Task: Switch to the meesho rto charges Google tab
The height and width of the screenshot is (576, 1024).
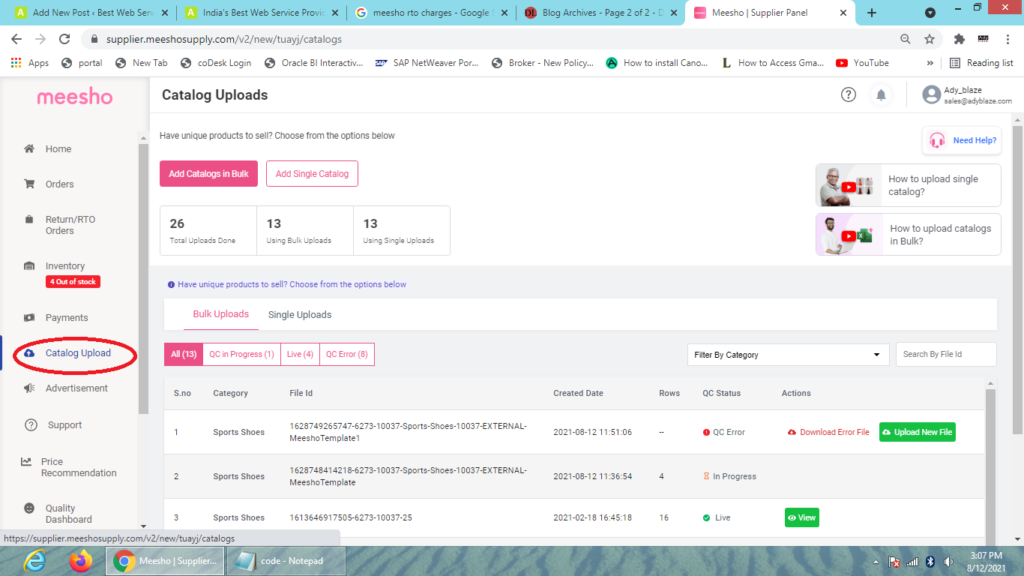Action: point(431,12)
